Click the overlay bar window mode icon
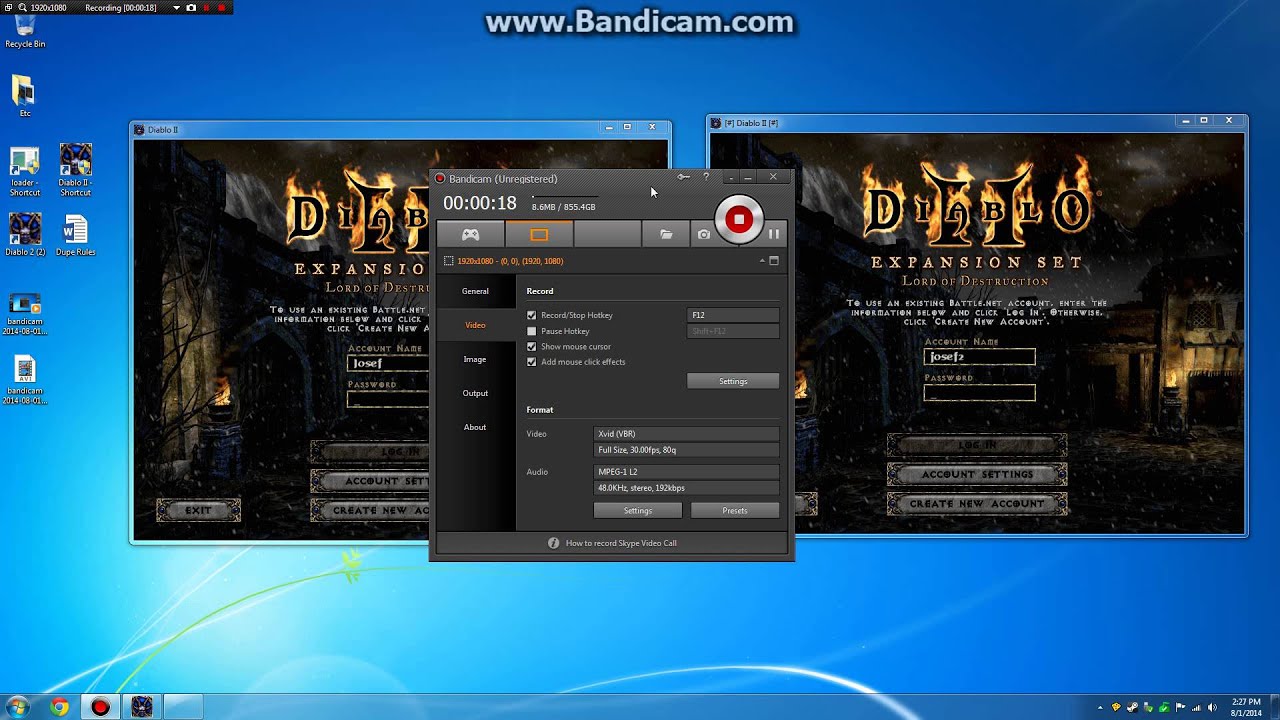 pos(7,7)
